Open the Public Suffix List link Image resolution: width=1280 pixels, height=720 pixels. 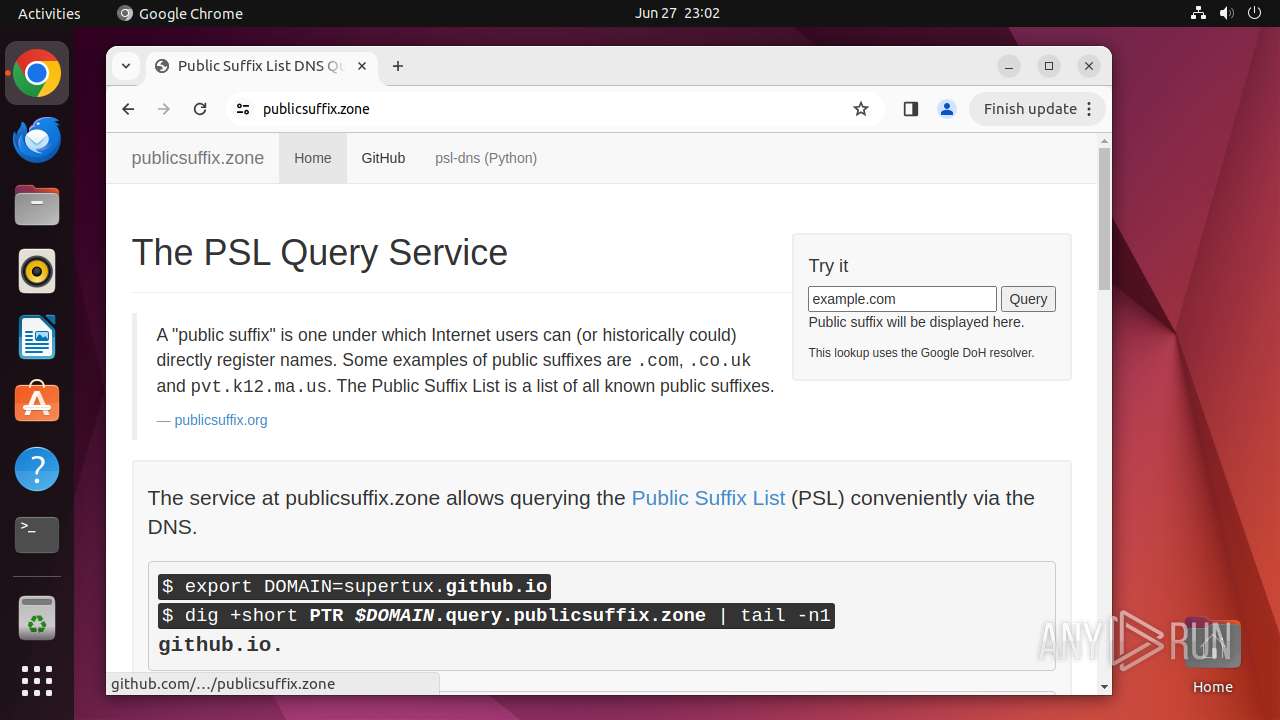tap(708, 498)
